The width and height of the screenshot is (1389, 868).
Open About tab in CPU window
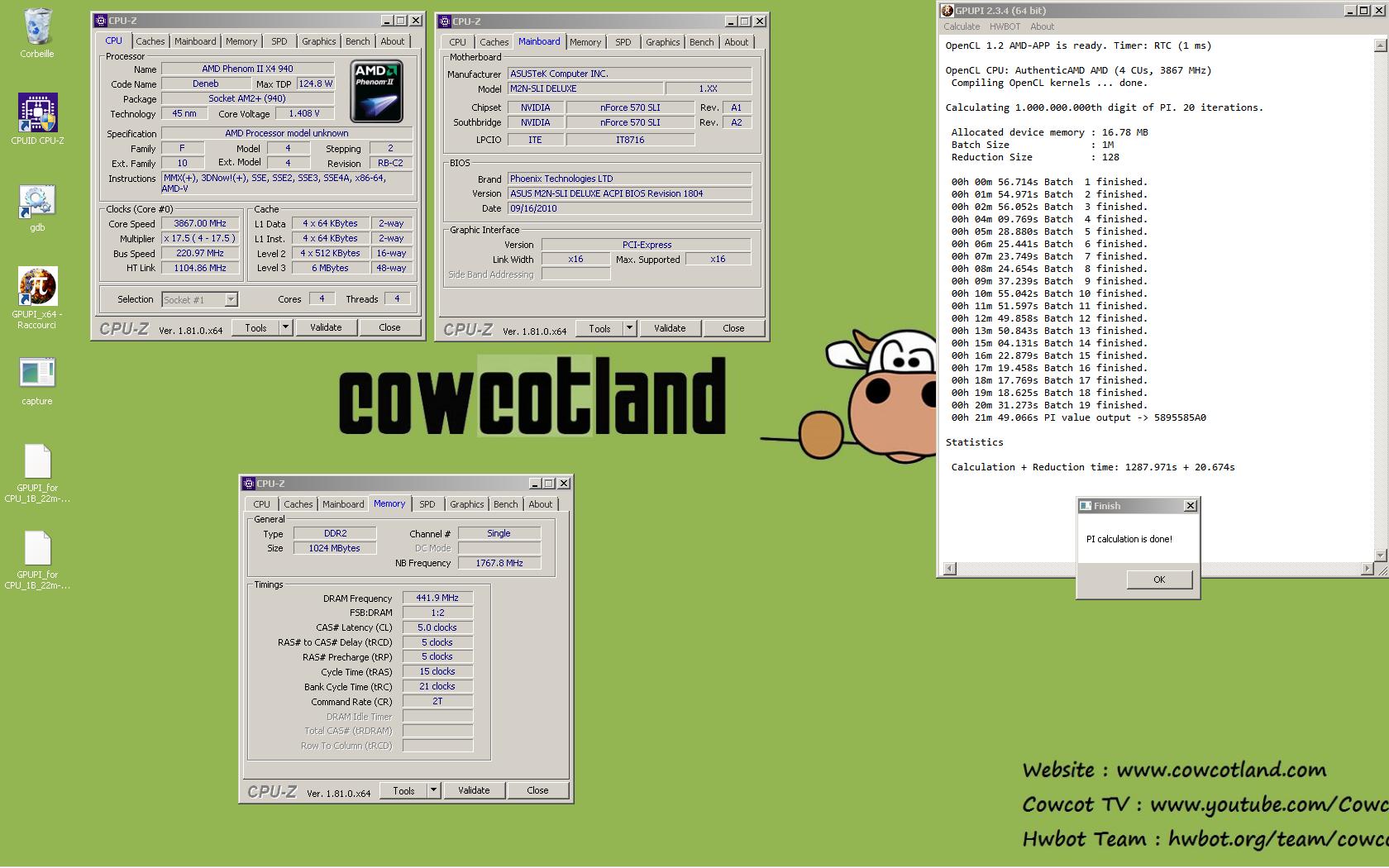[x=393, y=41]
